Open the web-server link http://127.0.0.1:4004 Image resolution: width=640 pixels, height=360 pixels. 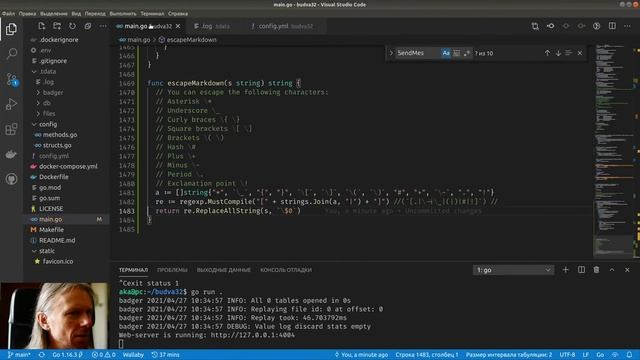coord(253,335)
